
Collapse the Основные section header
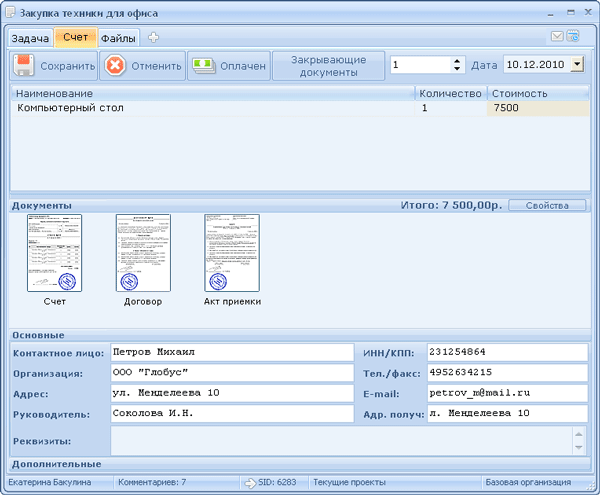[300, 335]
